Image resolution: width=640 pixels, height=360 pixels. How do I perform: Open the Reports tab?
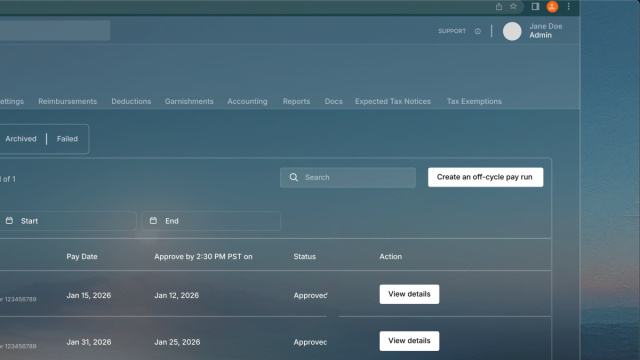(x=296, y=101)
